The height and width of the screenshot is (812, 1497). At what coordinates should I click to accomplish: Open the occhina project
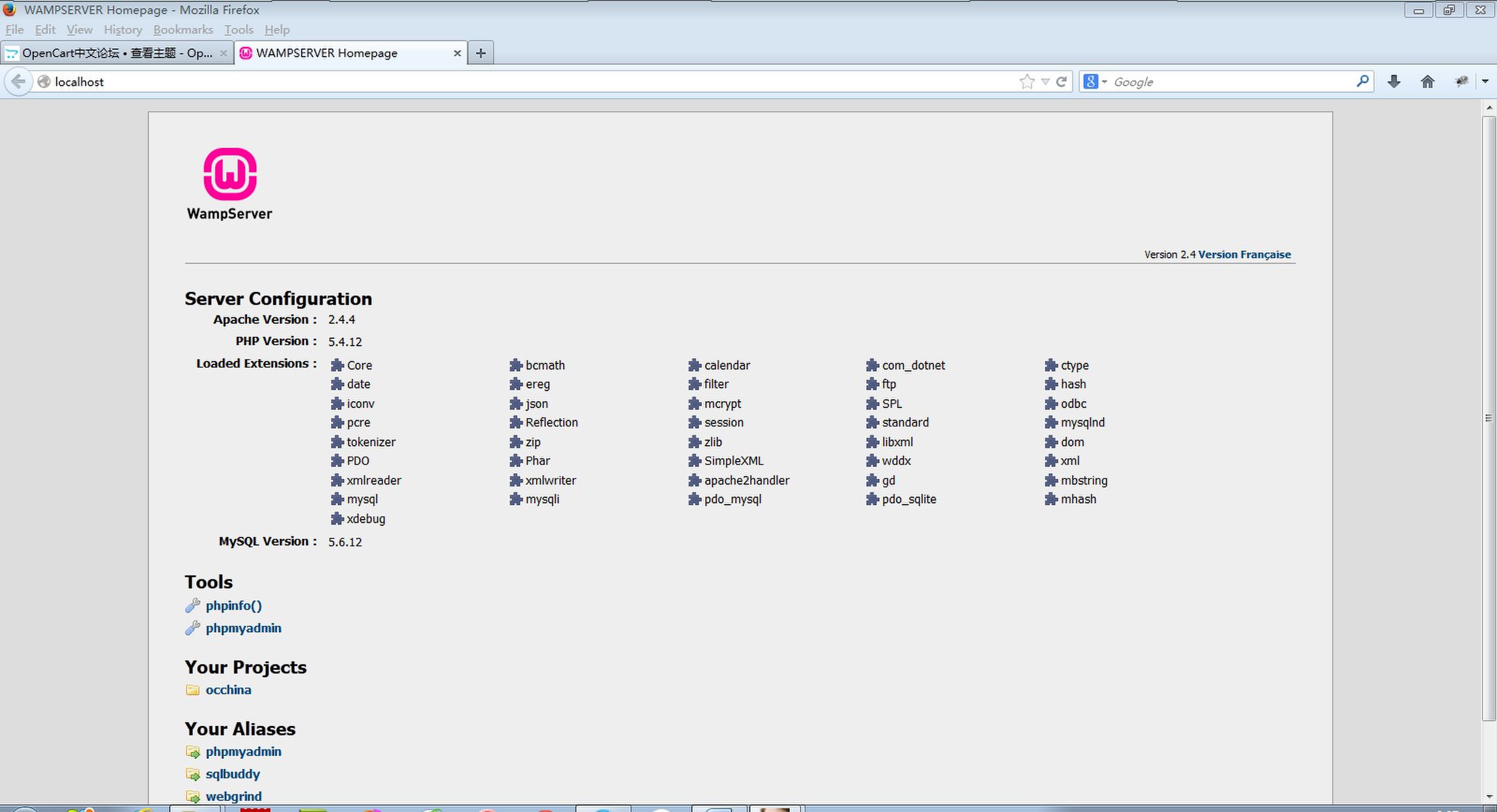pyautogui.click(x=228, y=690)
